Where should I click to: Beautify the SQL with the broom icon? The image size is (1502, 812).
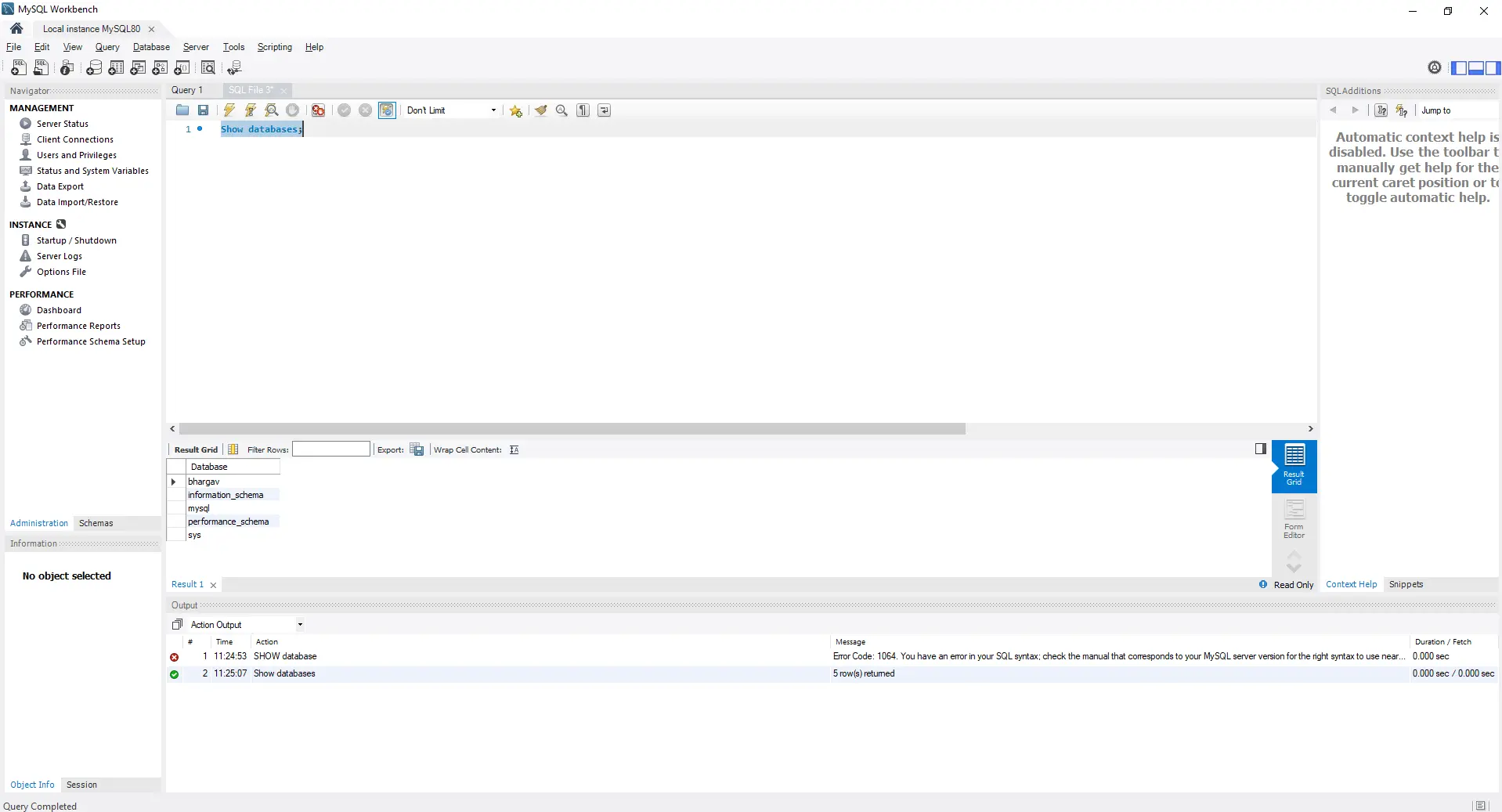(541, 110)
